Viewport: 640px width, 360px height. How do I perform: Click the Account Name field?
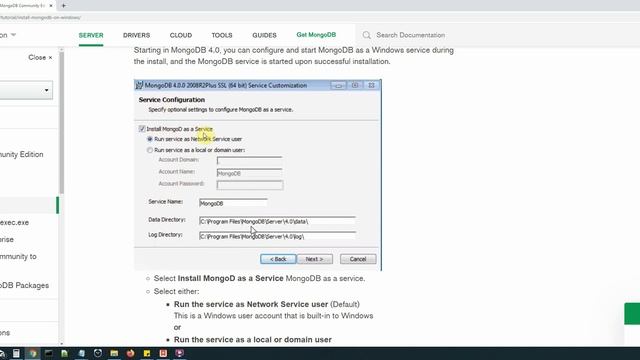[x=249, y=173]
